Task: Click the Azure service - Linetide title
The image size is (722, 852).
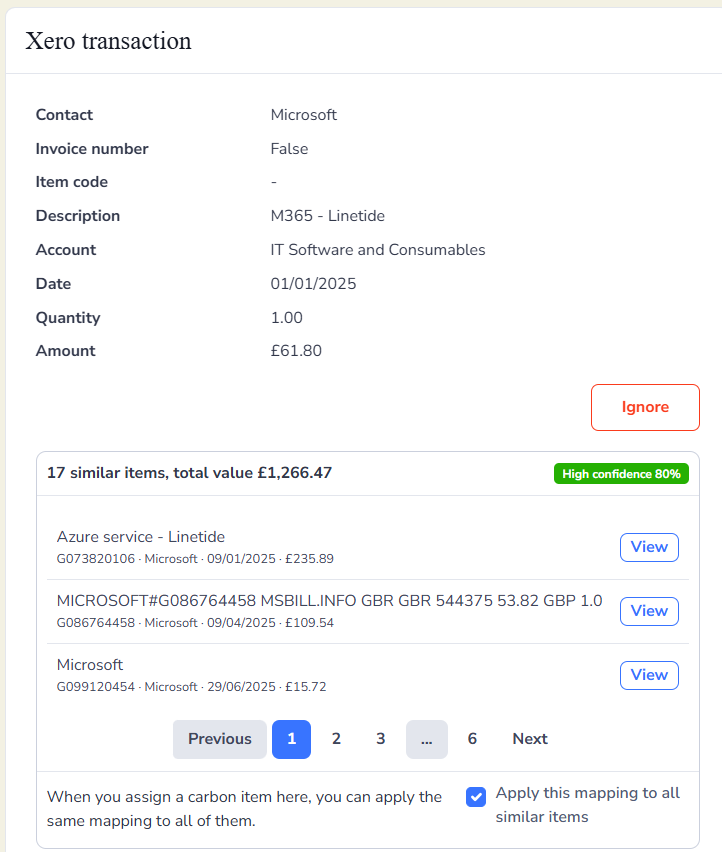Action: [x=141, y=537]
